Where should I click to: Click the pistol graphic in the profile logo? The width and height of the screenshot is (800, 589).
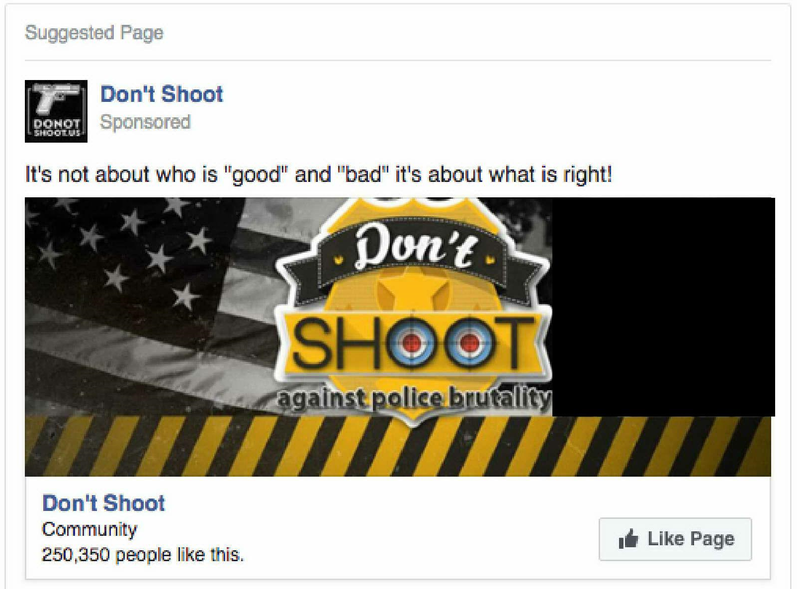pyautogui.click(x=55, y=97)
